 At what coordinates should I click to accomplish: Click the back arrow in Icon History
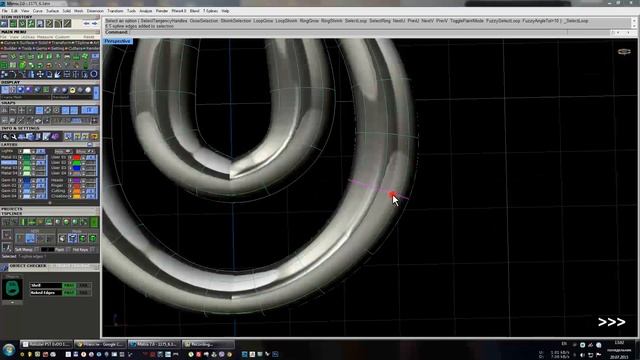(86, 24)
